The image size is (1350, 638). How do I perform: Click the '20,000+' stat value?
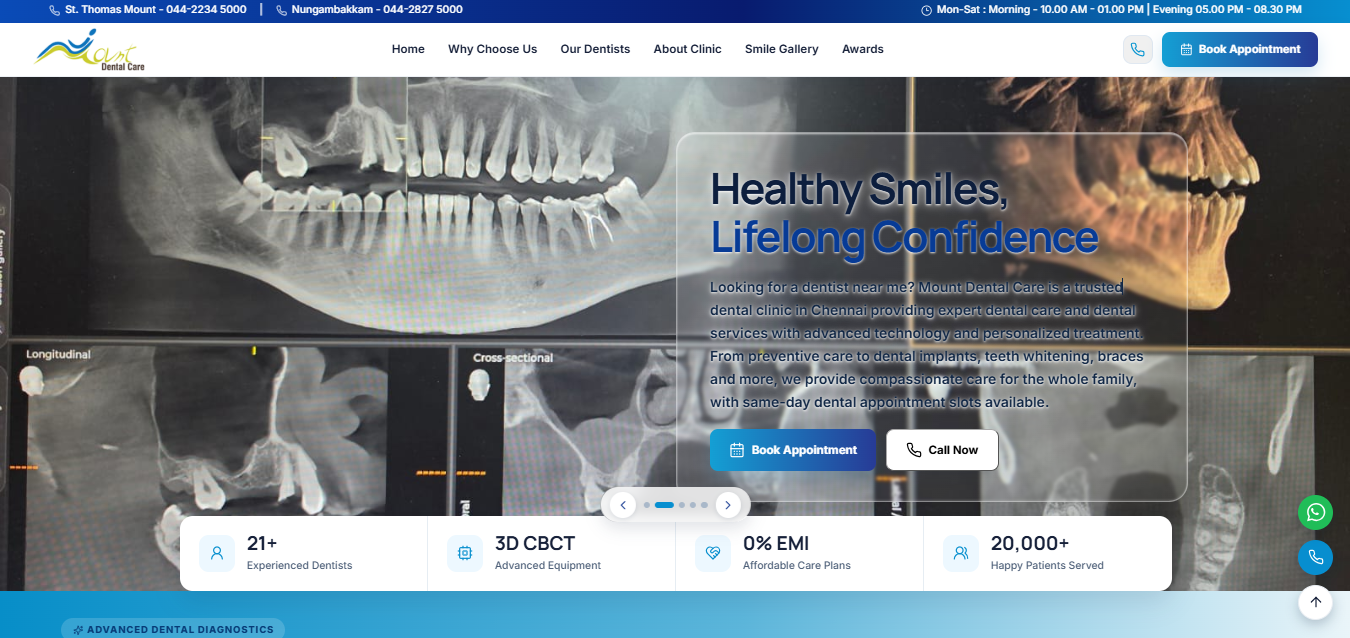[1030, 543]
